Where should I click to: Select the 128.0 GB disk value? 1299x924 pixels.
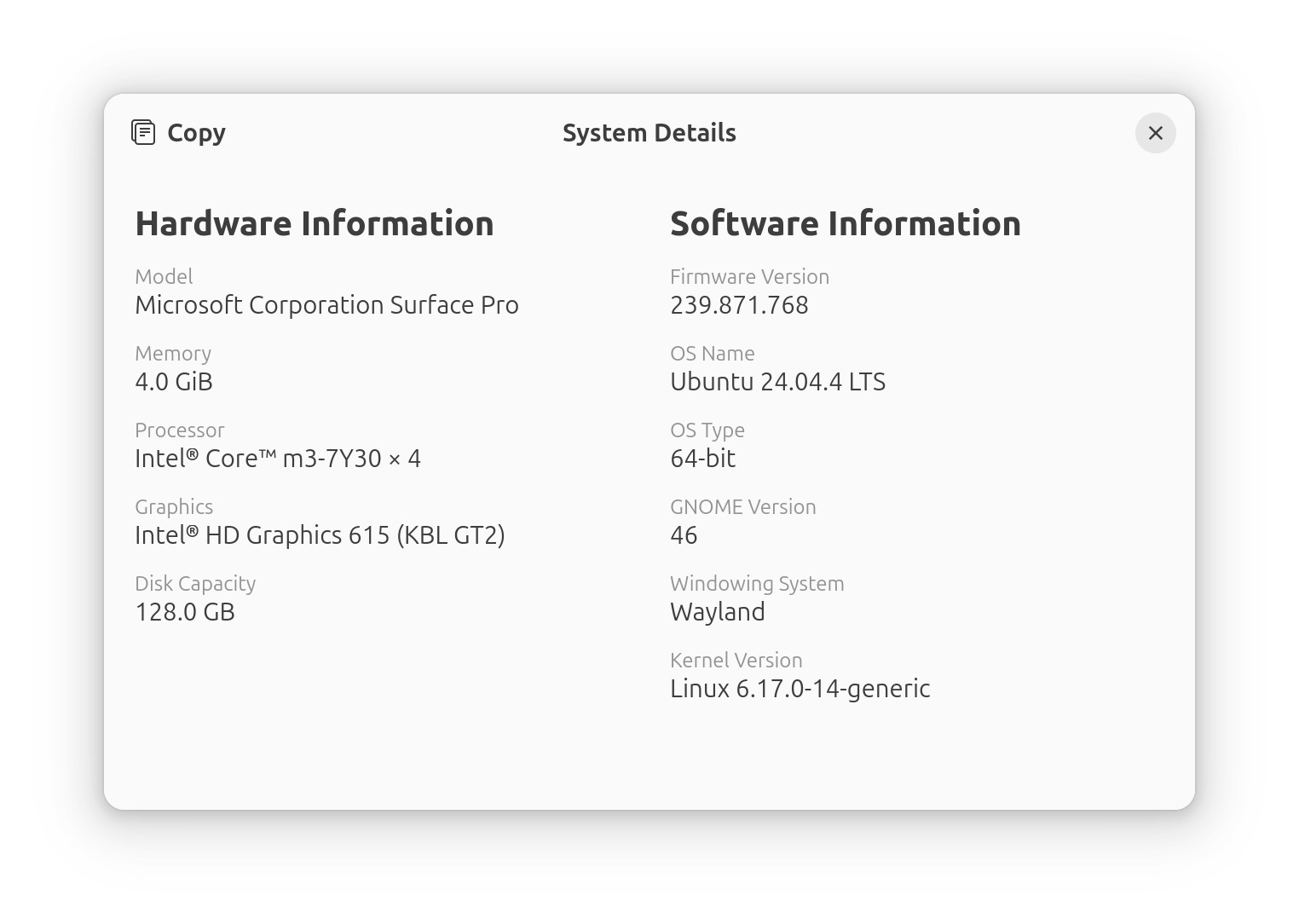tap(185, 612)
